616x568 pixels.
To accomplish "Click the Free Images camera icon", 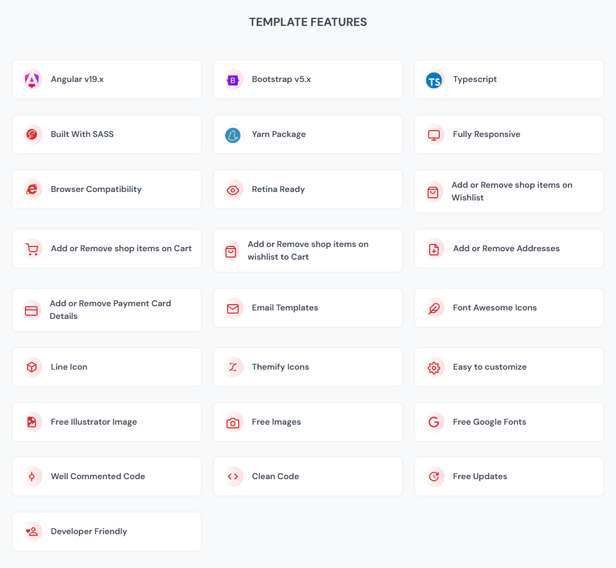I will point(233,422).
